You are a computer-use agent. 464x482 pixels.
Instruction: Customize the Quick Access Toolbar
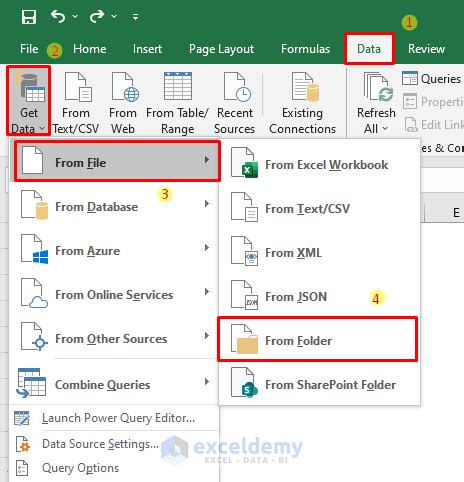click(x=135, y=16)
